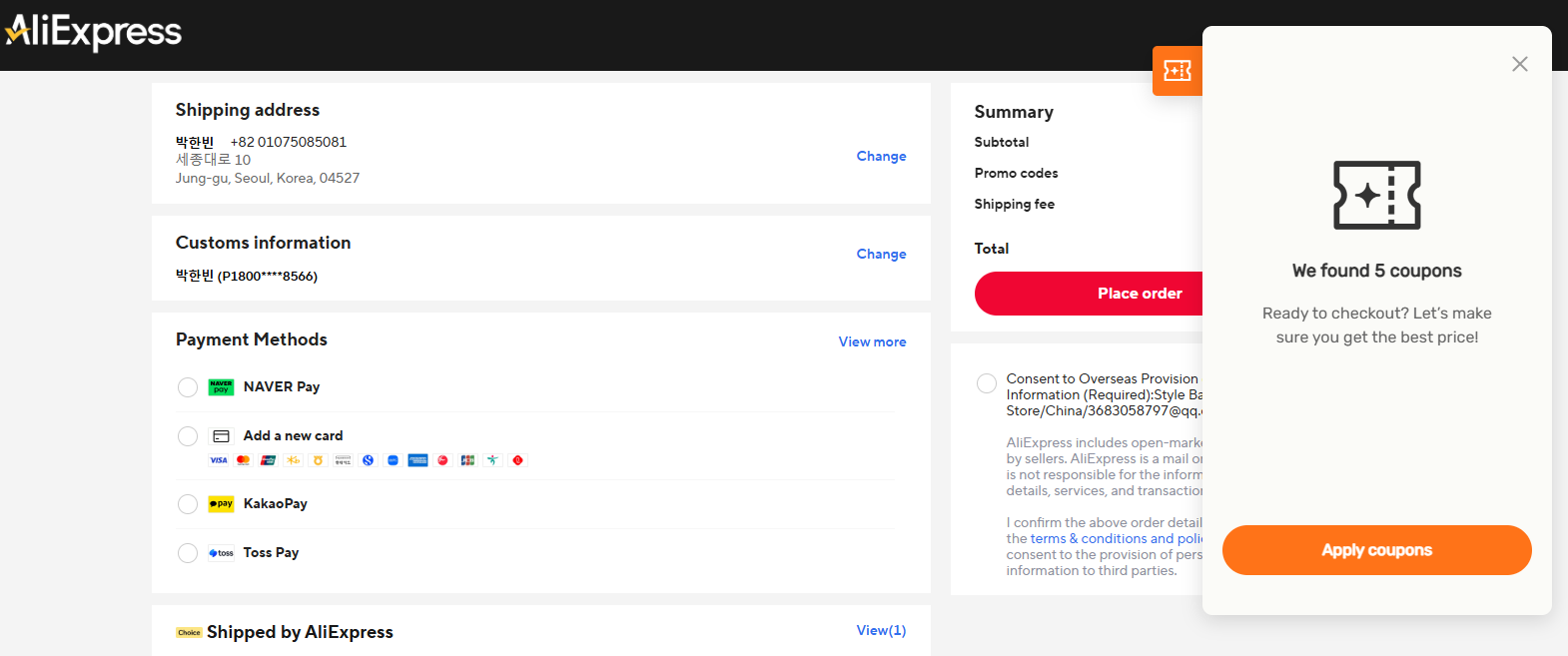
Task: Select Add a new card radio button
Action: (x=188, y=436)
